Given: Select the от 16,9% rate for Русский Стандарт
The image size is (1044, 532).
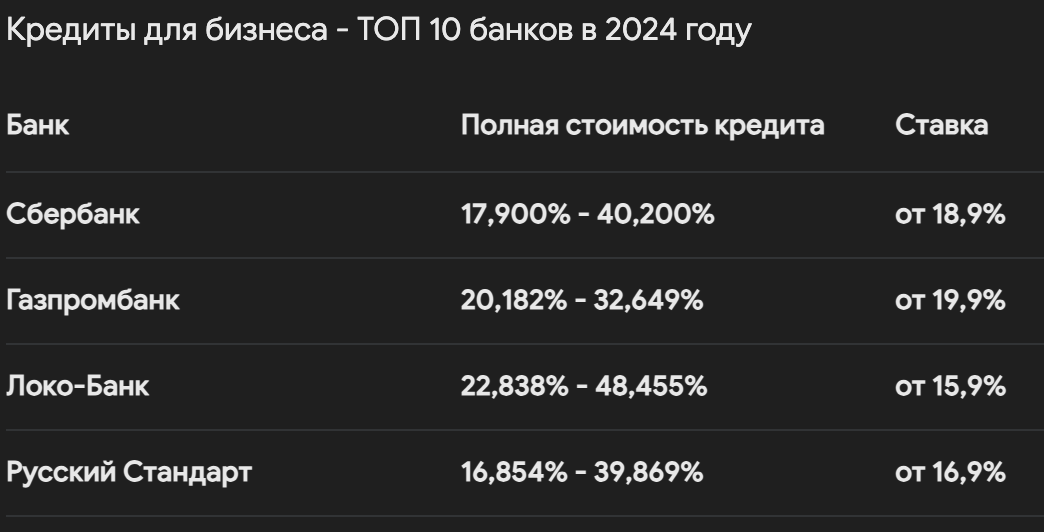Looking at the screenshot, I should [950, 473].
